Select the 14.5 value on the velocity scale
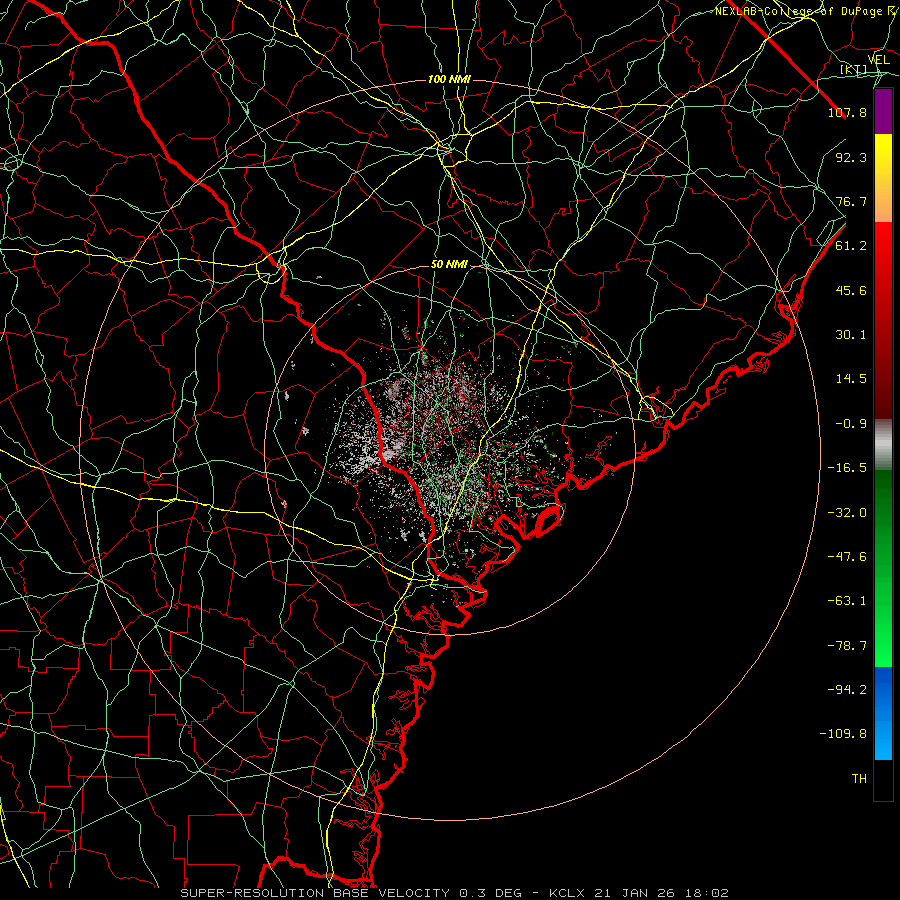 (851, 379)
